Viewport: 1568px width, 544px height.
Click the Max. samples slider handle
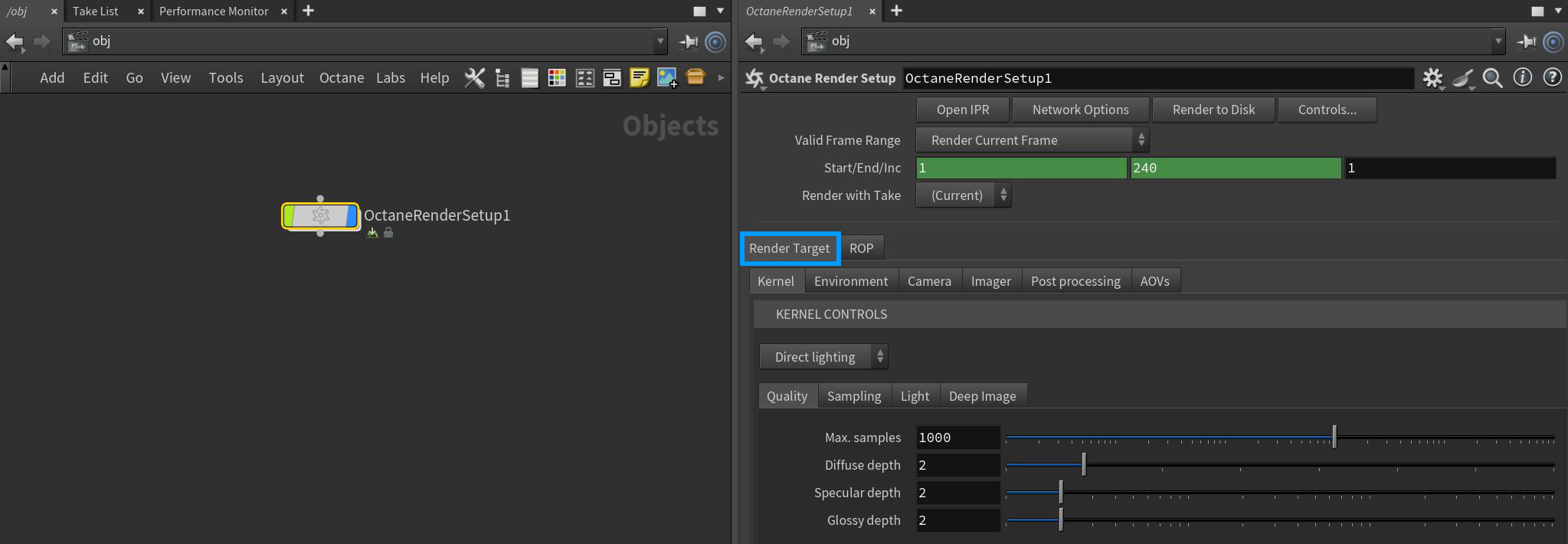1334,437
